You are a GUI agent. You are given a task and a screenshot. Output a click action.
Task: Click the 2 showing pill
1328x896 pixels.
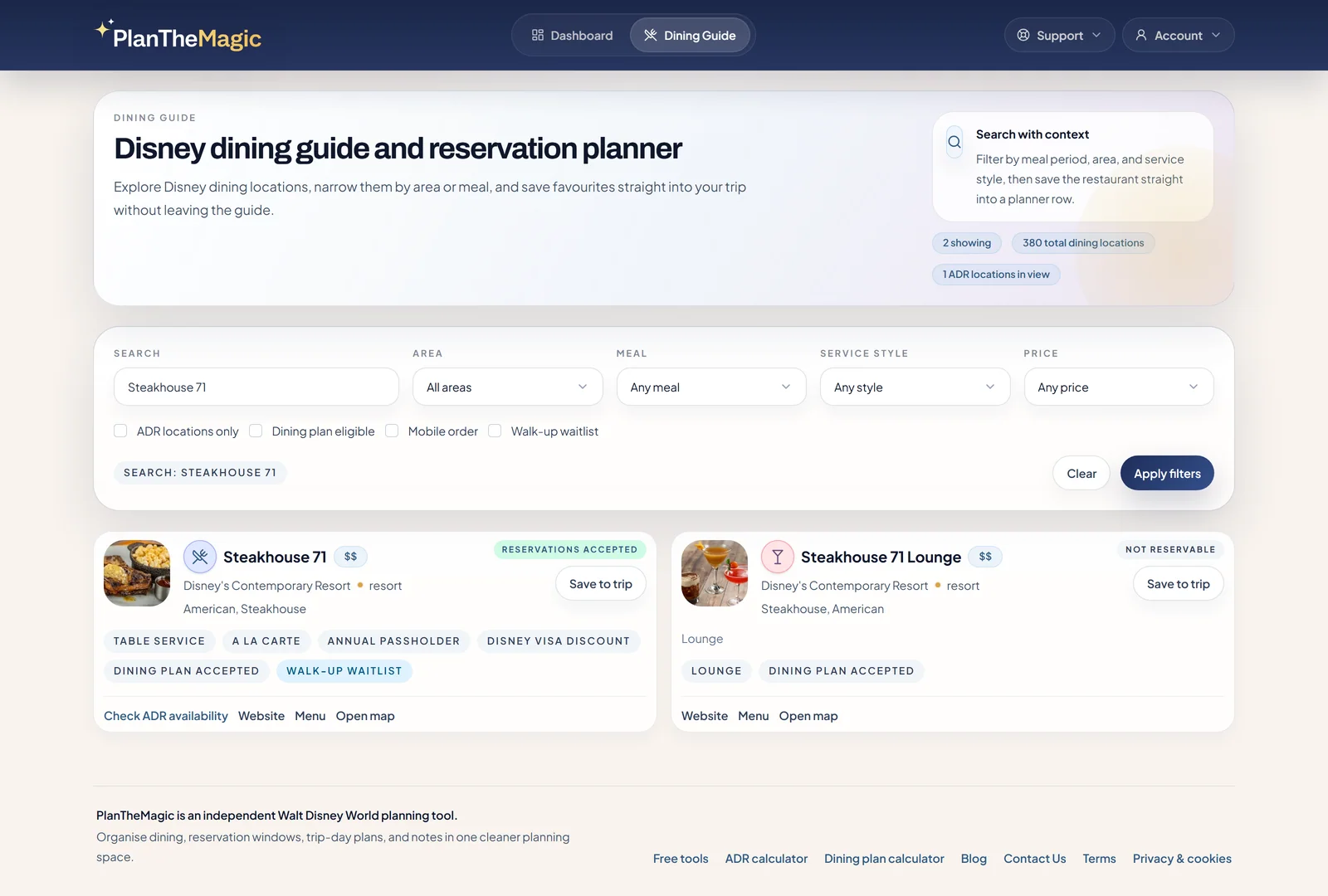967,243
